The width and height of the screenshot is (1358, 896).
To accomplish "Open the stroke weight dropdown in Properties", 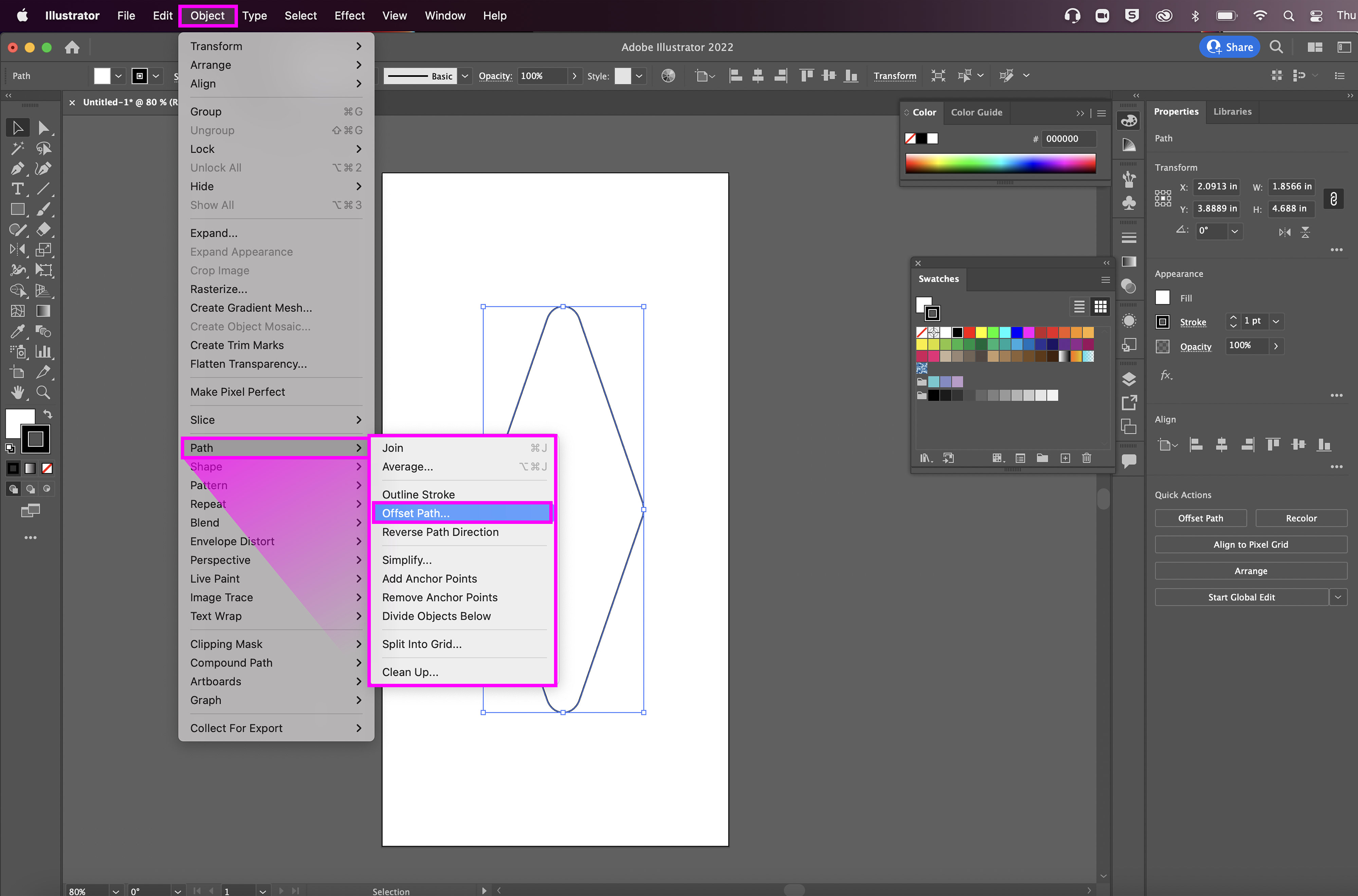I will click(1276, 322).
